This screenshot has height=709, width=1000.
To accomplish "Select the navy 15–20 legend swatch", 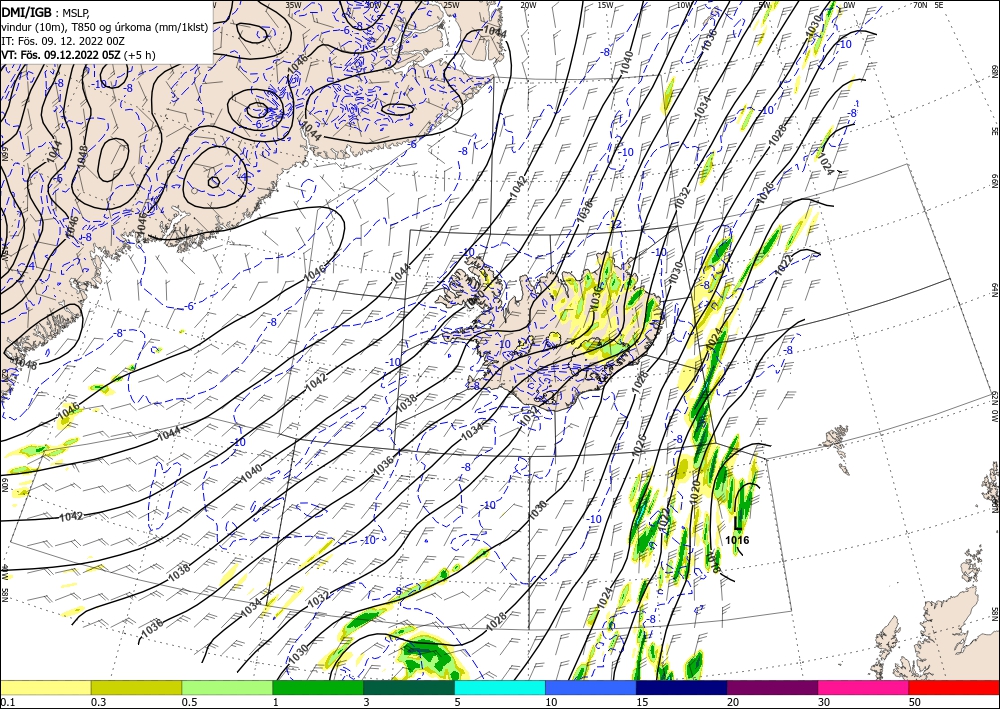I will tap(681, 687).
